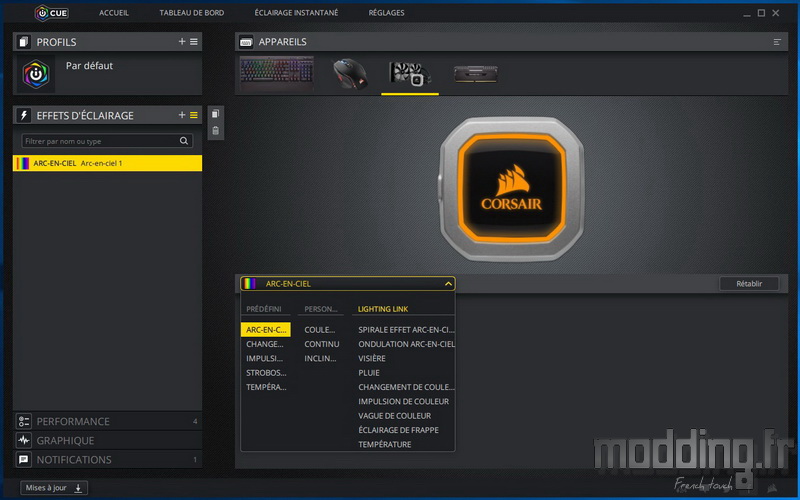Switch to the LIGHTING LINK tab
The image size is (800, 500).
click(383, 309)
